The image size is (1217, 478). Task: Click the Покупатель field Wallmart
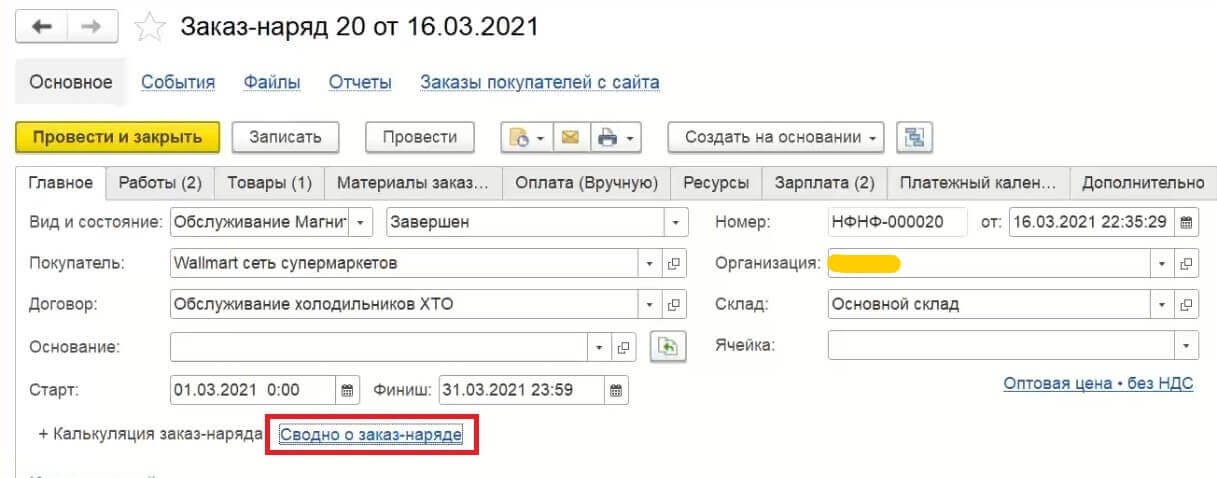404,264
